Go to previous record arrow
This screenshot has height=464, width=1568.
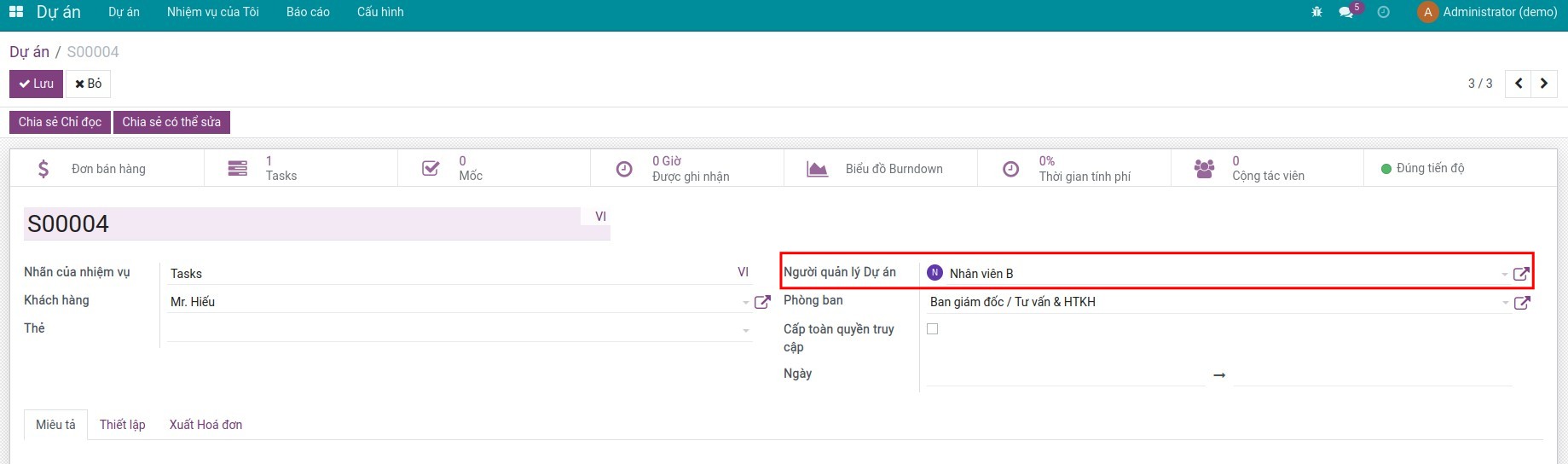pyautogui.click(x=1519, y=84)
